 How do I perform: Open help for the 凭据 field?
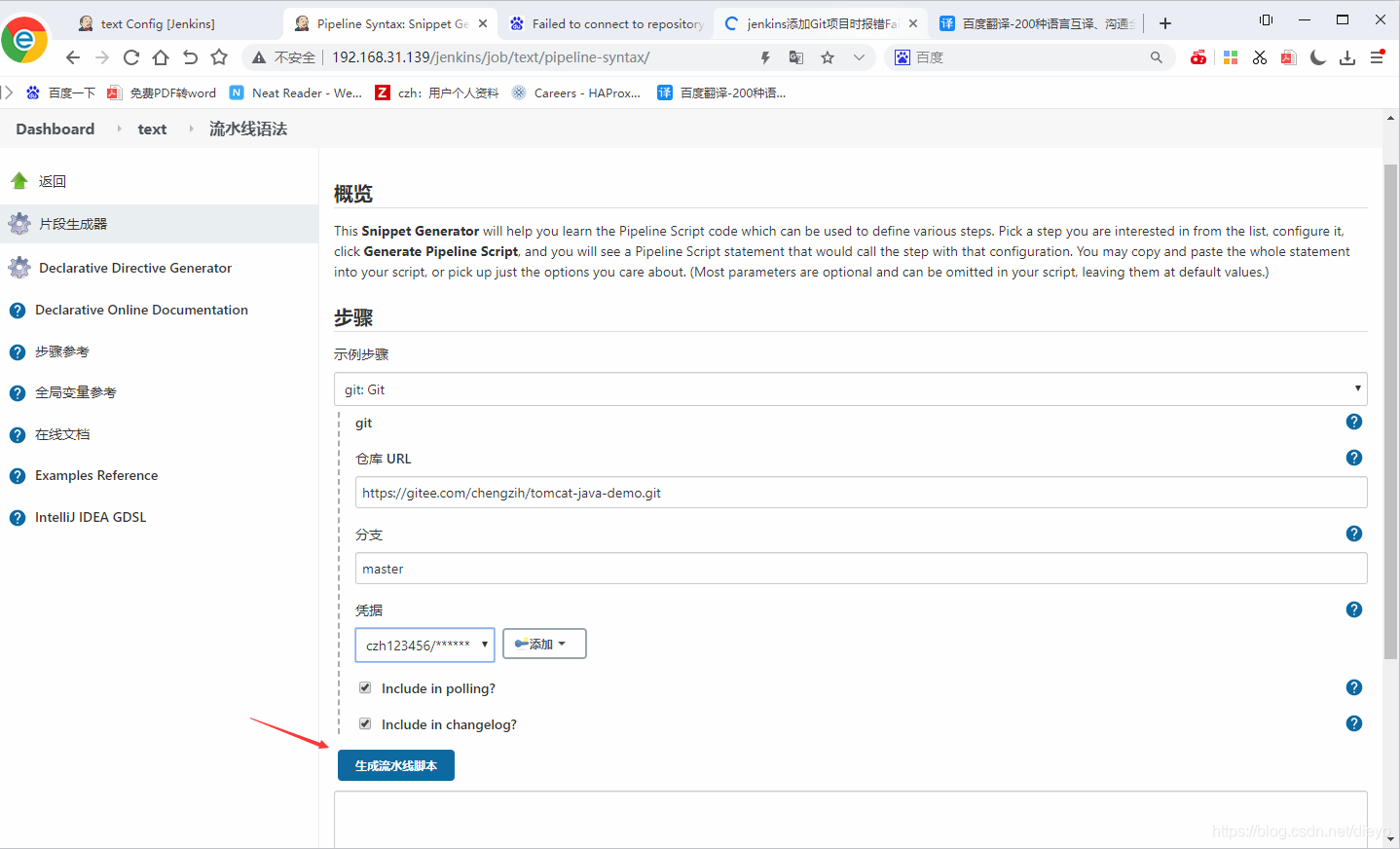[1354, 609]
